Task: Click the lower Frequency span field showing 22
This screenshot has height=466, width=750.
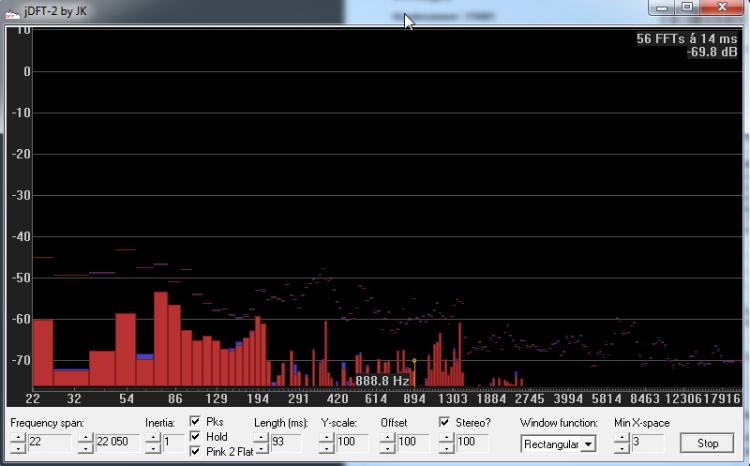Action: coord(49,443)
